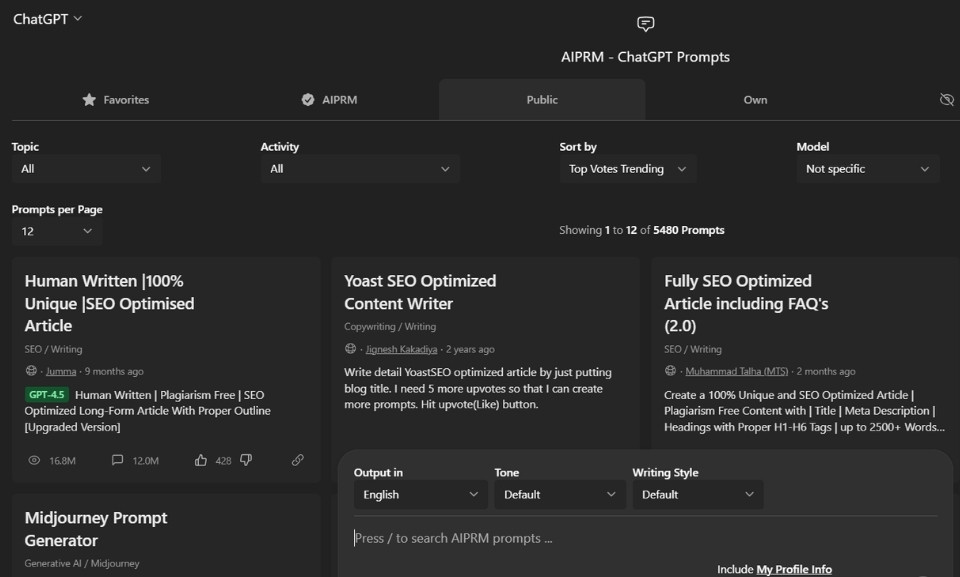
Task: Visit Jignesh Kakadiya's author link
Action: pos(402,349)
